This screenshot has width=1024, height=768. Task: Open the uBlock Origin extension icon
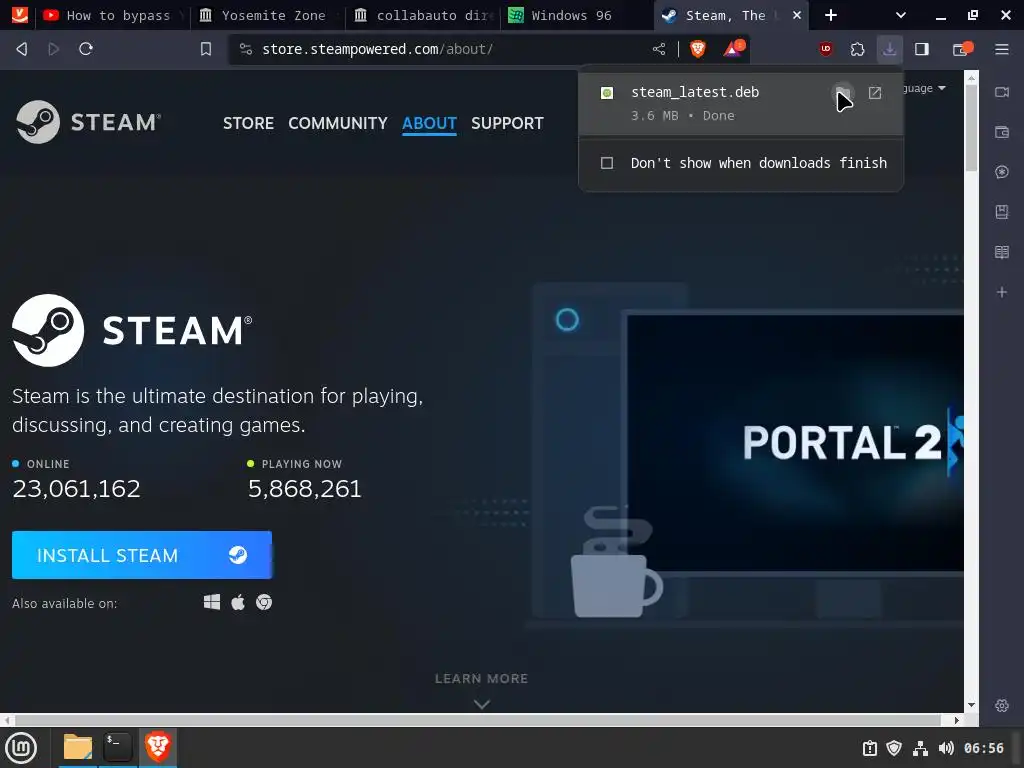tap(825, 49)
